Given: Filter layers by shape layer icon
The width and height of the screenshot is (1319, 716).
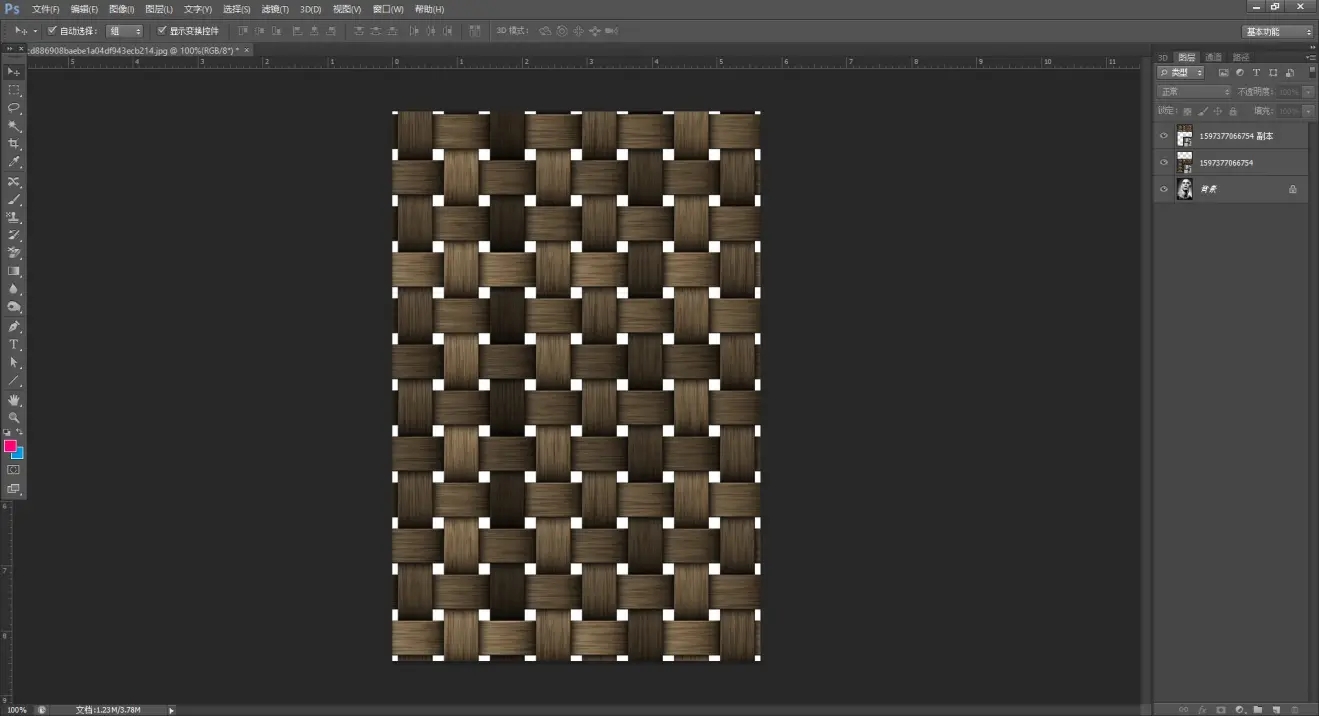Looking at the screenshot, I should pos(1273,73).
